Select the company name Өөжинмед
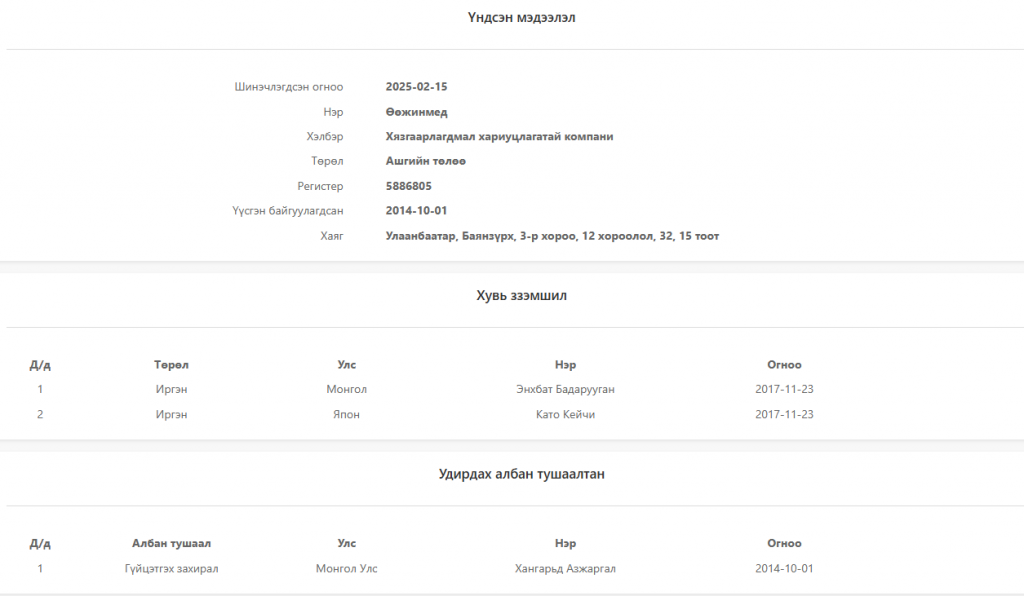The image size is (1024, 596). click(417, 112)
